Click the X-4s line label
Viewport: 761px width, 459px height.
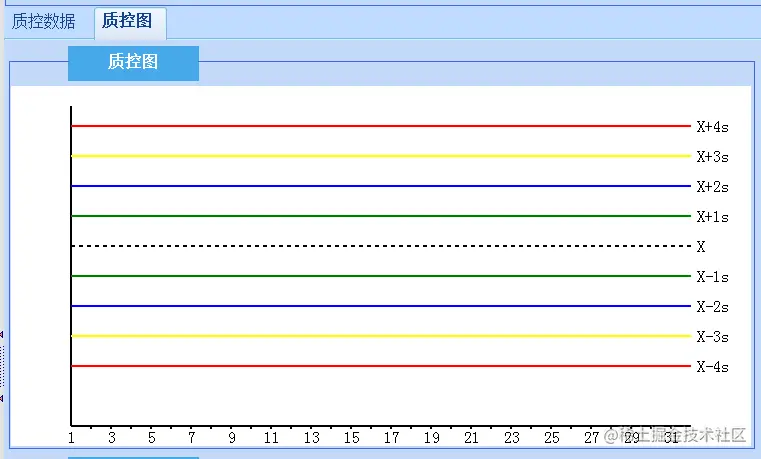point(712,367)
